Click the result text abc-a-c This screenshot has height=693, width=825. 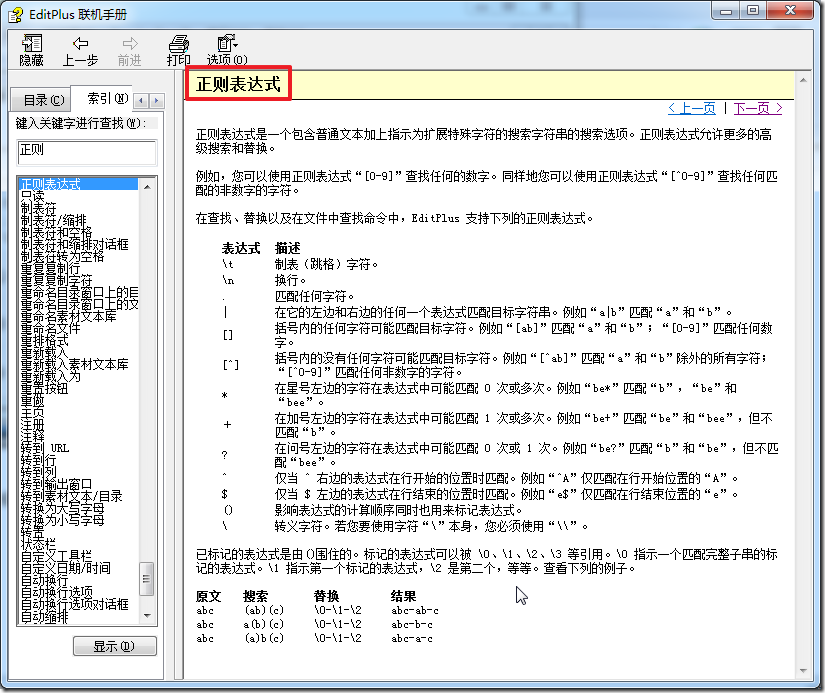tap(412, 639)
